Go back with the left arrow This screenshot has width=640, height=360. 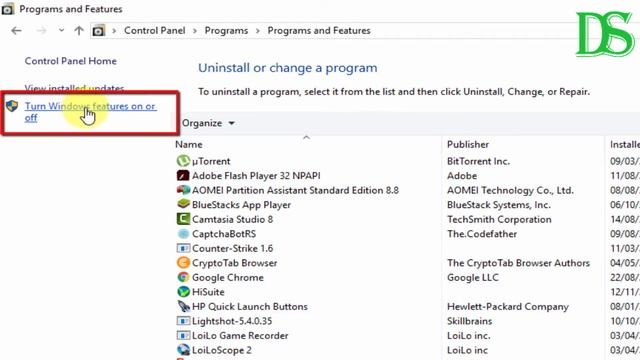click(16, 31)
